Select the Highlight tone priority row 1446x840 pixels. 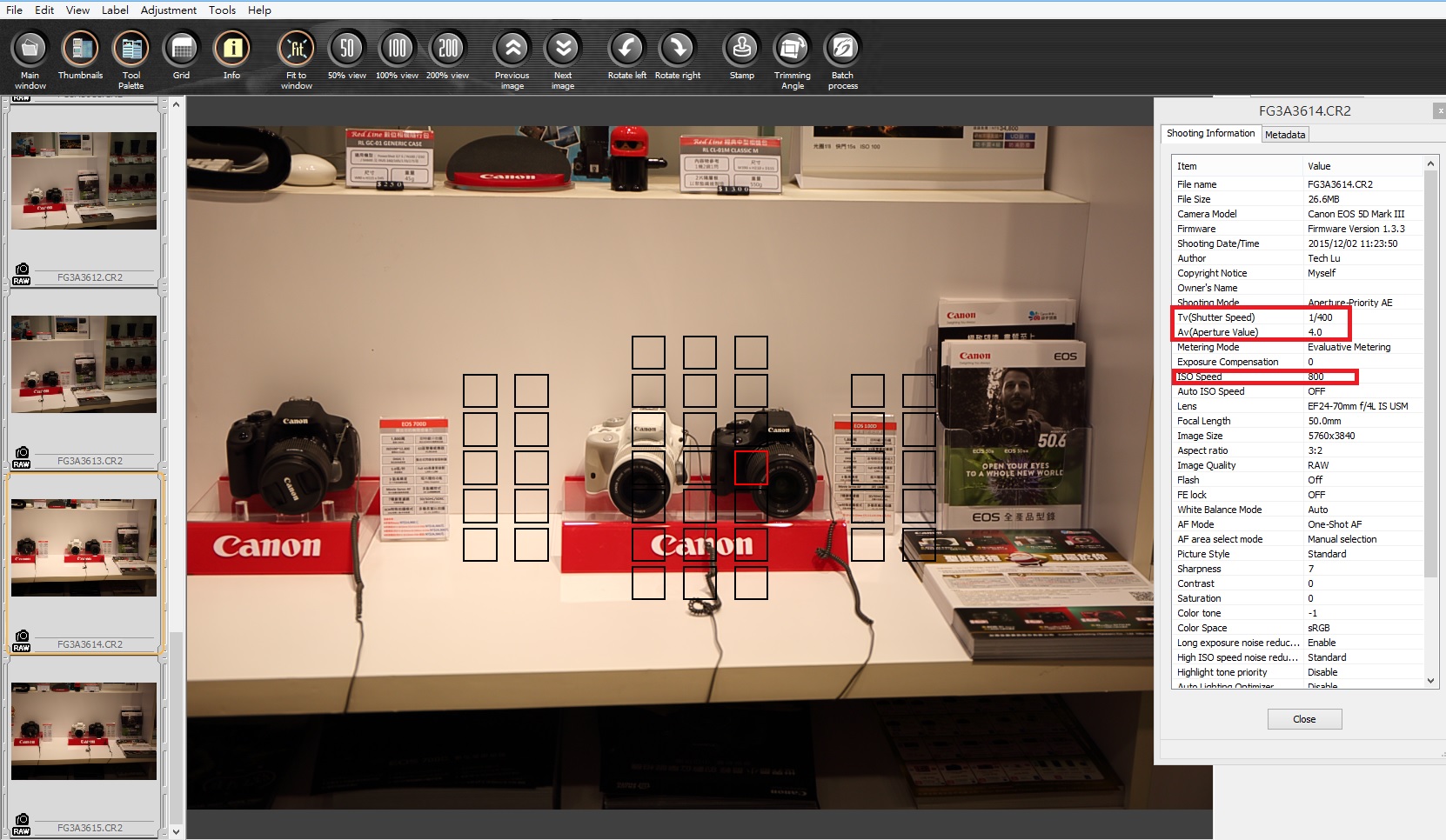click(x=1298, y=672)
